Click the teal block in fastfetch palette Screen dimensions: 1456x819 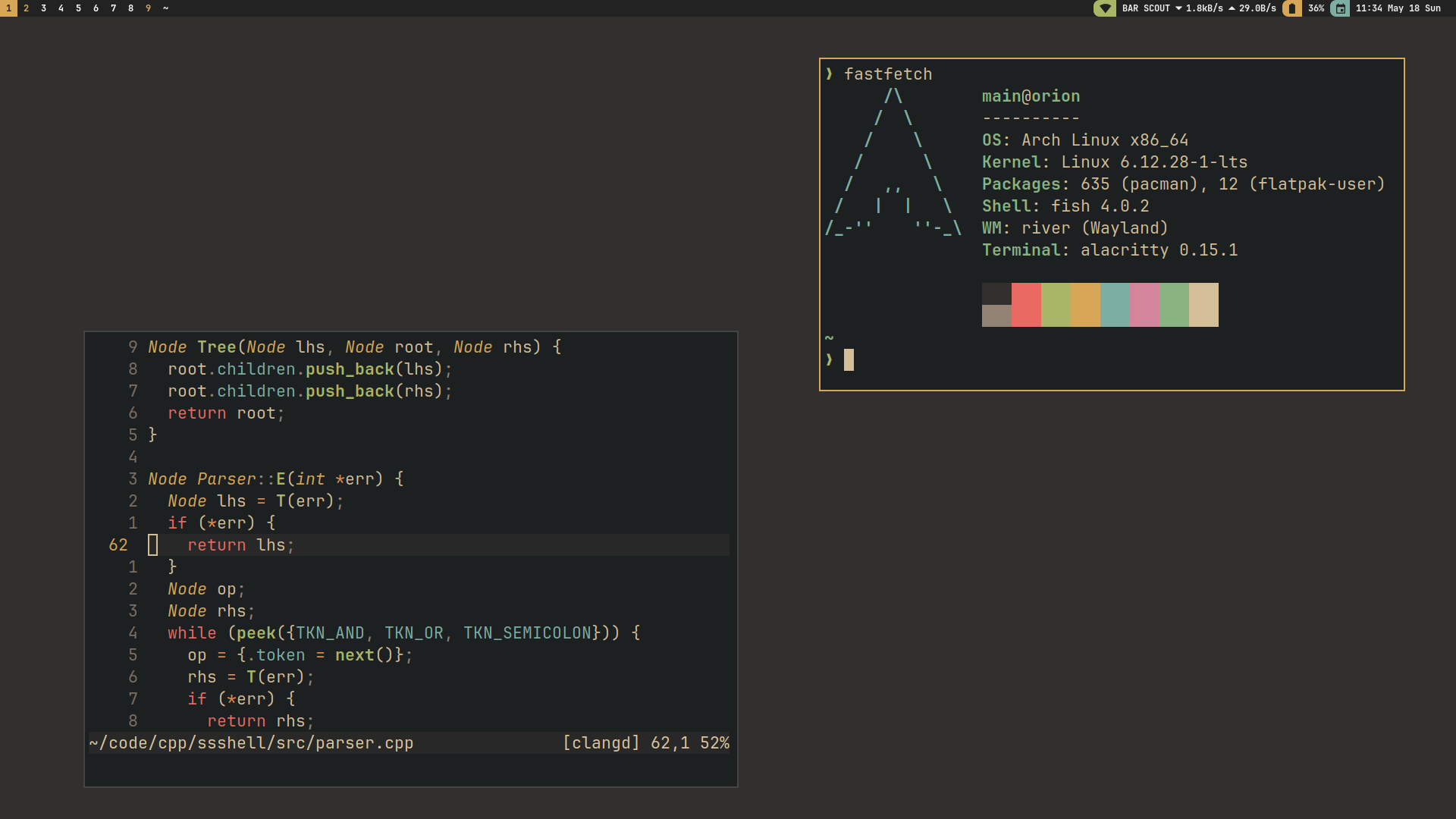(1115, 305)
